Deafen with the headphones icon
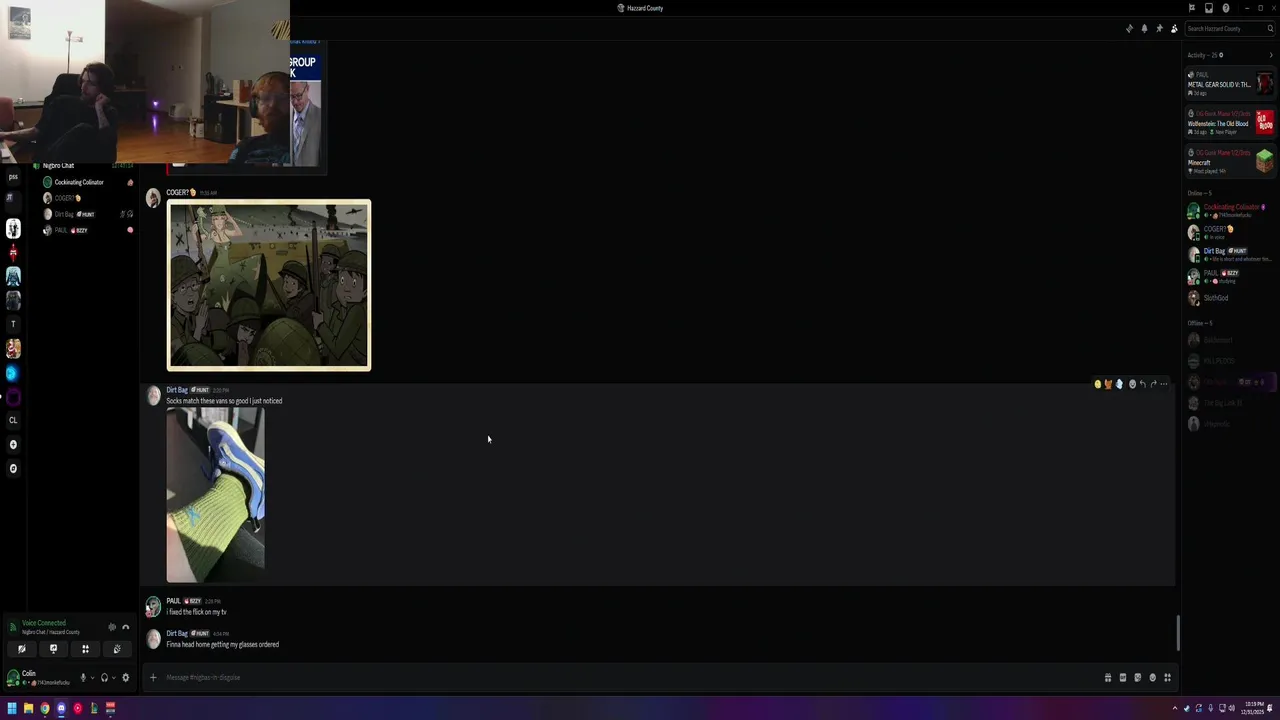Image resolution: width=1280 pixels, height=720 pixels. pos(104,678)
